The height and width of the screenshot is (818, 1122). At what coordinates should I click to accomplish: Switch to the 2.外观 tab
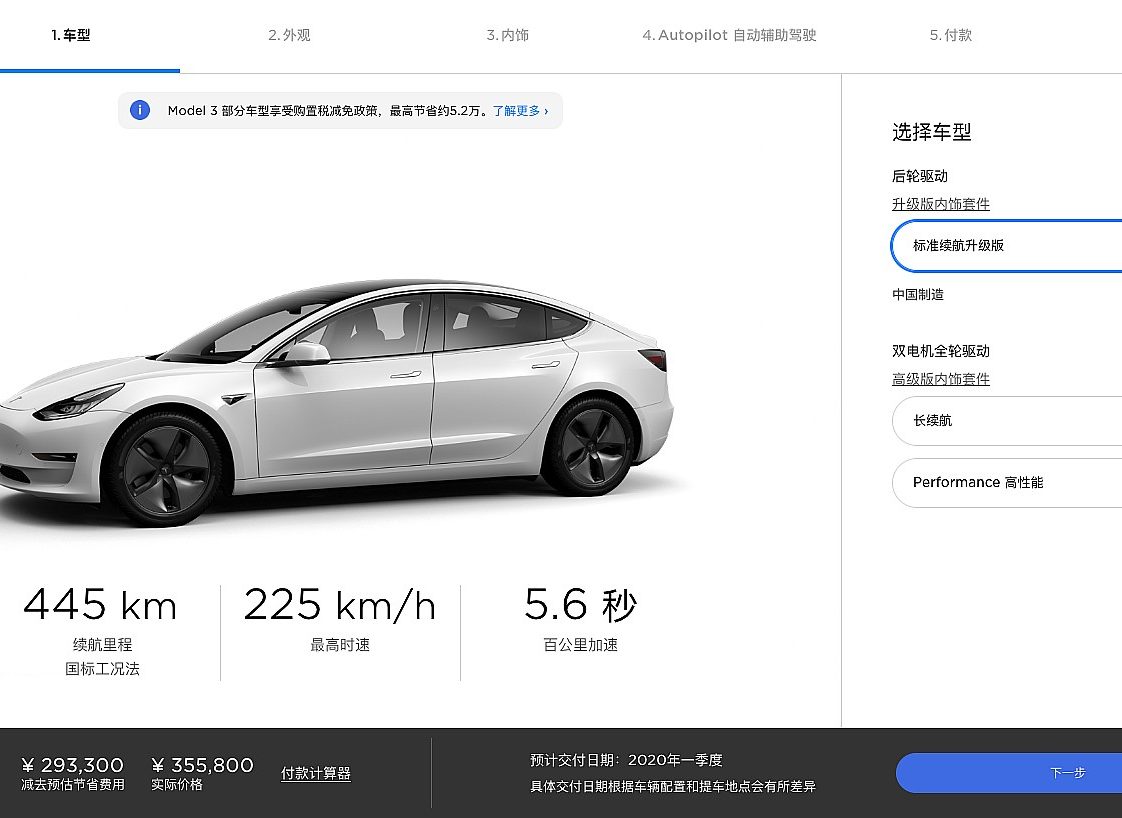[x=289, y=35]
